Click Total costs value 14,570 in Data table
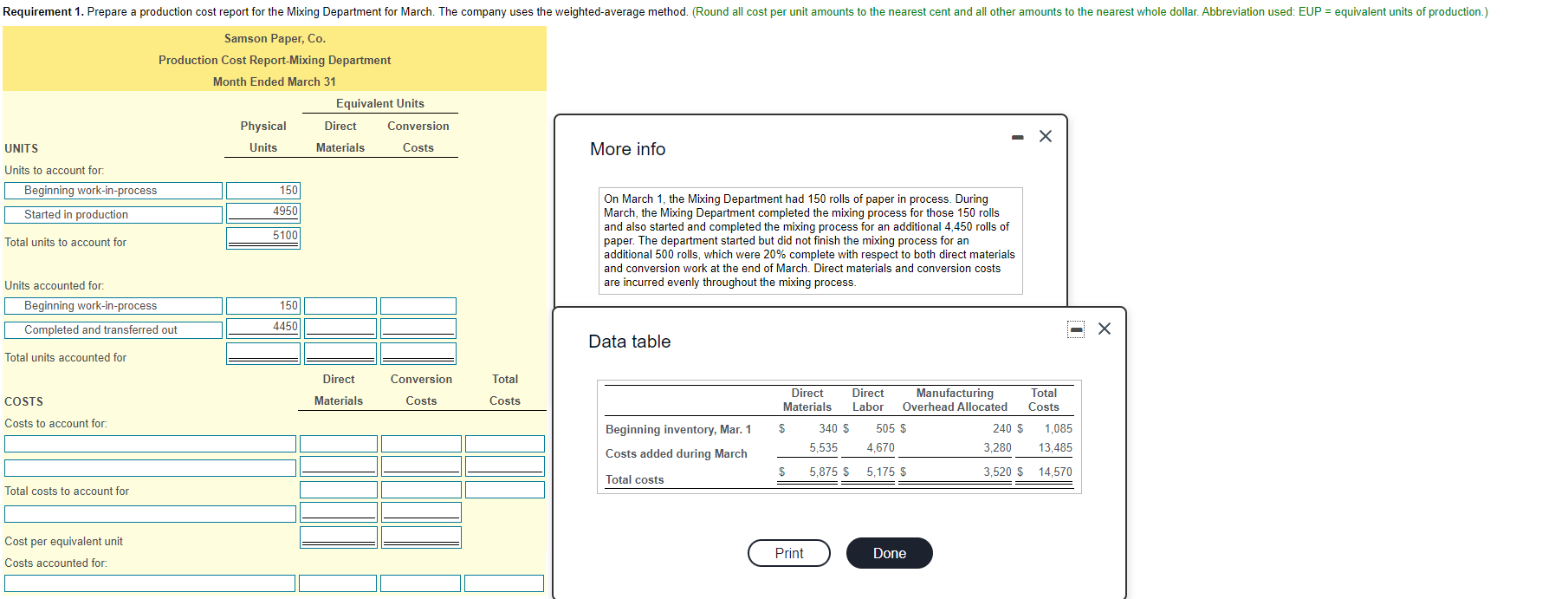This screenshot has width=1568, height=599. point(1055,472)
